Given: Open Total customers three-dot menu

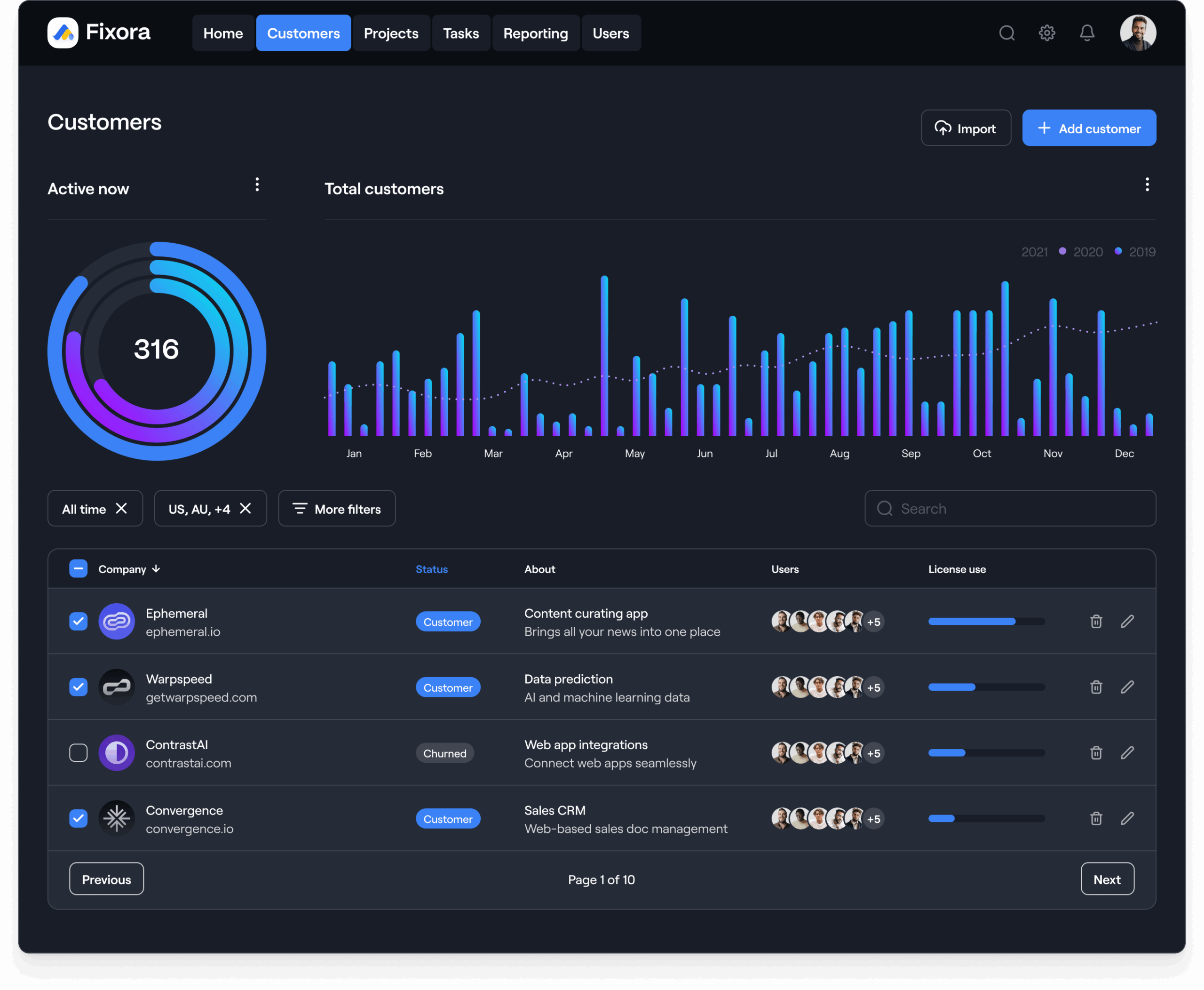Looking at the screenshot, I should pos(1147,184).
